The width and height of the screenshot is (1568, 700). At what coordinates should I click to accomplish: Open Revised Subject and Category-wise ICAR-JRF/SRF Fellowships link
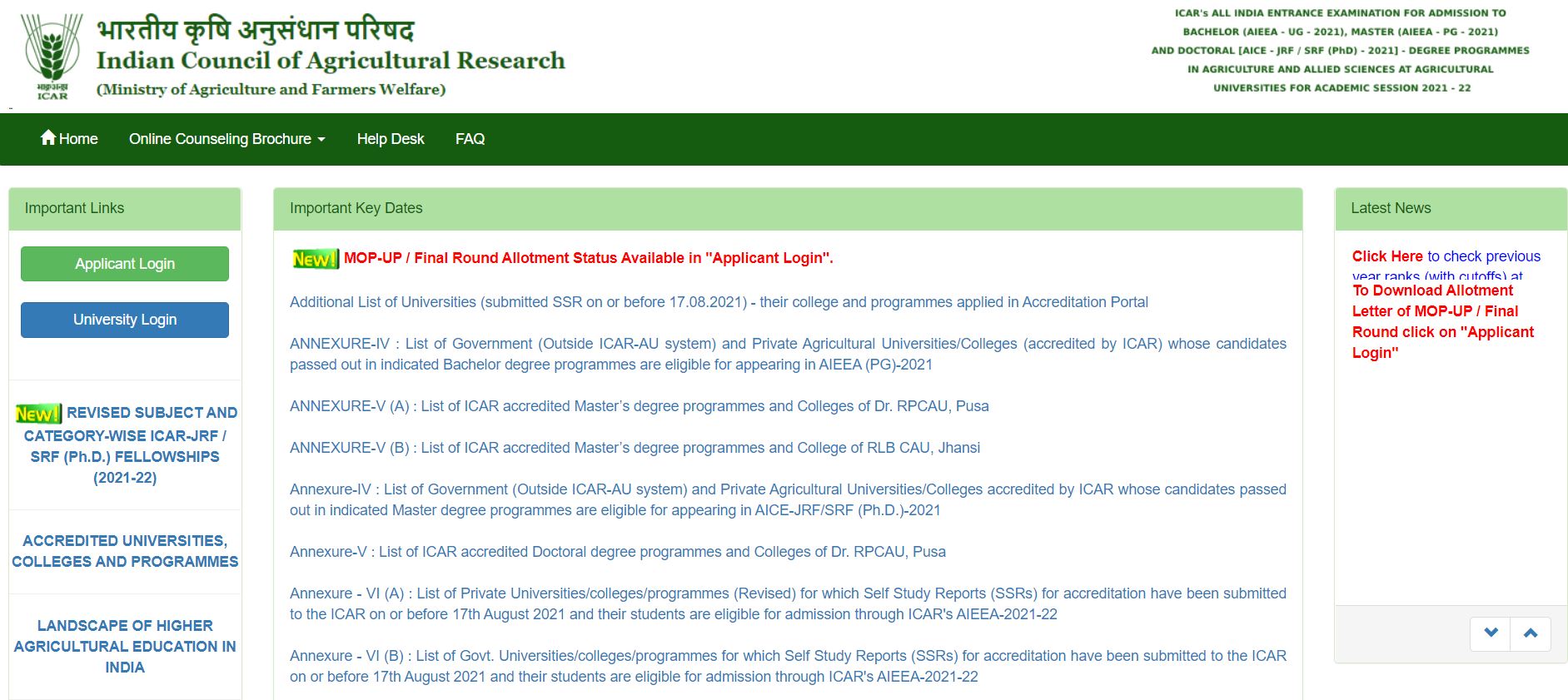pyautogui.click(x=125, y=445)
